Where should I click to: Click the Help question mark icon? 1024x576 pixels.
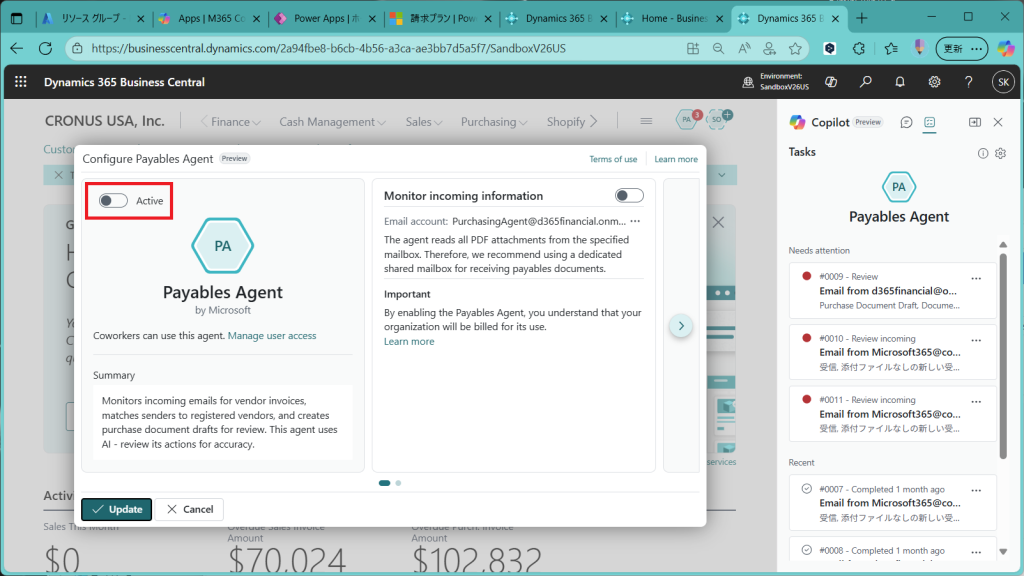(x=968, y=82)
